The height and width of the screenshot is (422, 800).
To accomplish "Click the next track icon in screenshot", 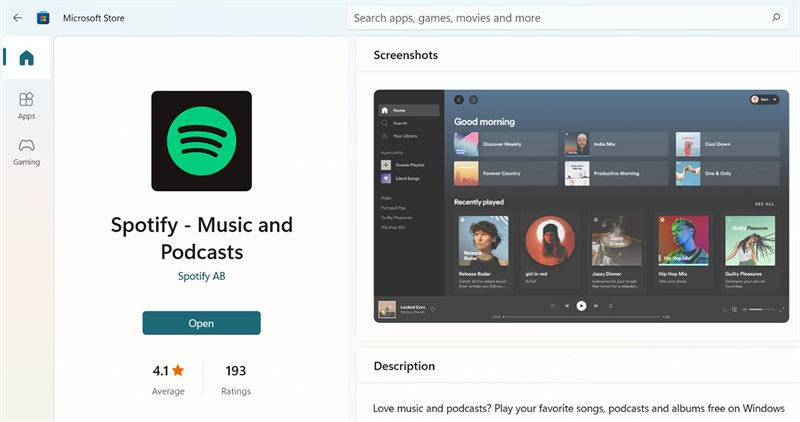I will [x=596, y=306].
